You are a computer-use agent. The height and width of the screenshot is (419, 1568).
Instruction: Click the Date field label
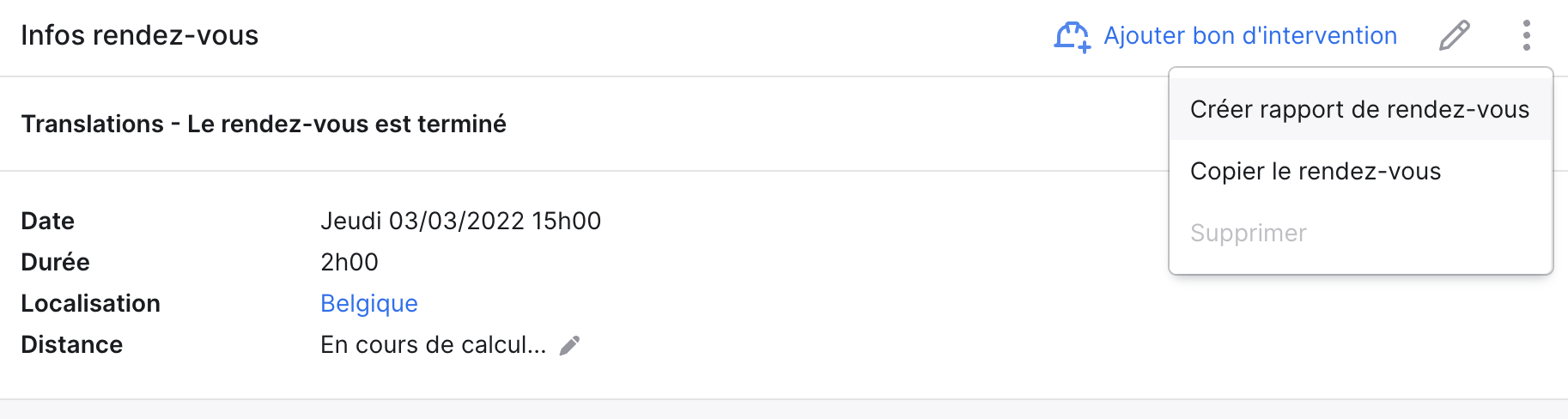tap(48, 221)
